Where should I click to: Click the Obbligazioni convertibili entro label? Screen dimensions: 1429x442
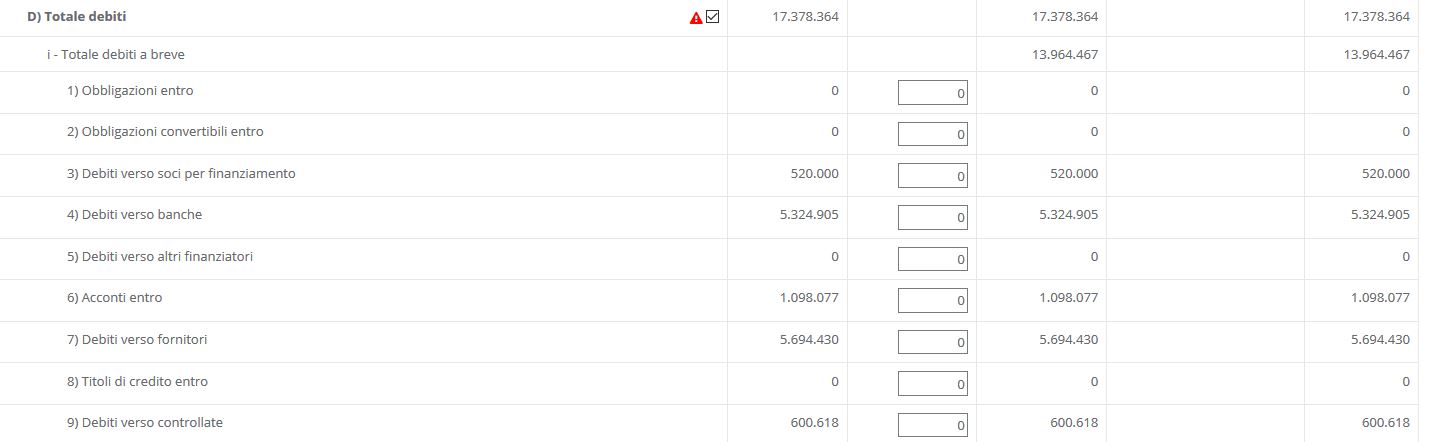click(165, 132)
